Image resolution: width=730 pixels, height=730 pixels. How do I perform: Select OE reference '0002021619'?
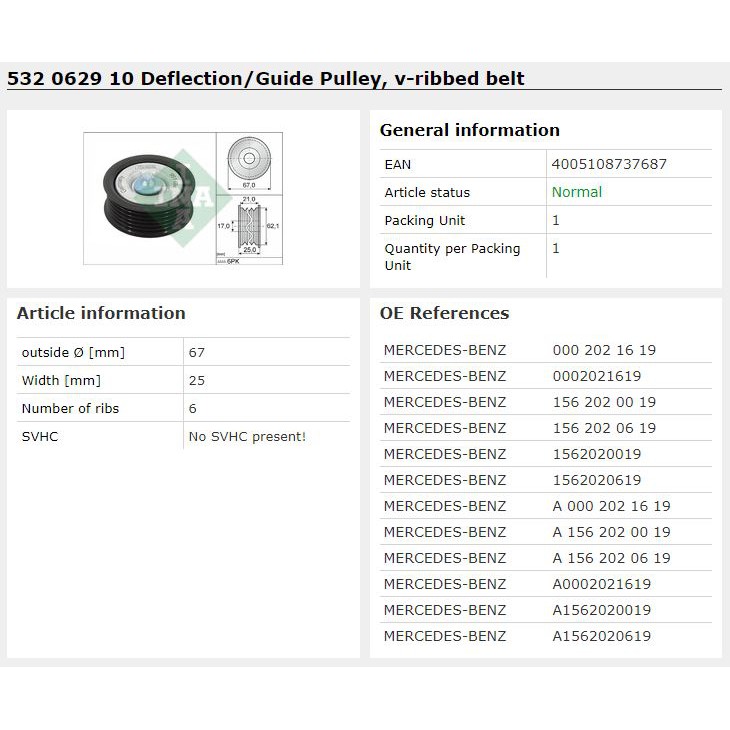(597, 376)
